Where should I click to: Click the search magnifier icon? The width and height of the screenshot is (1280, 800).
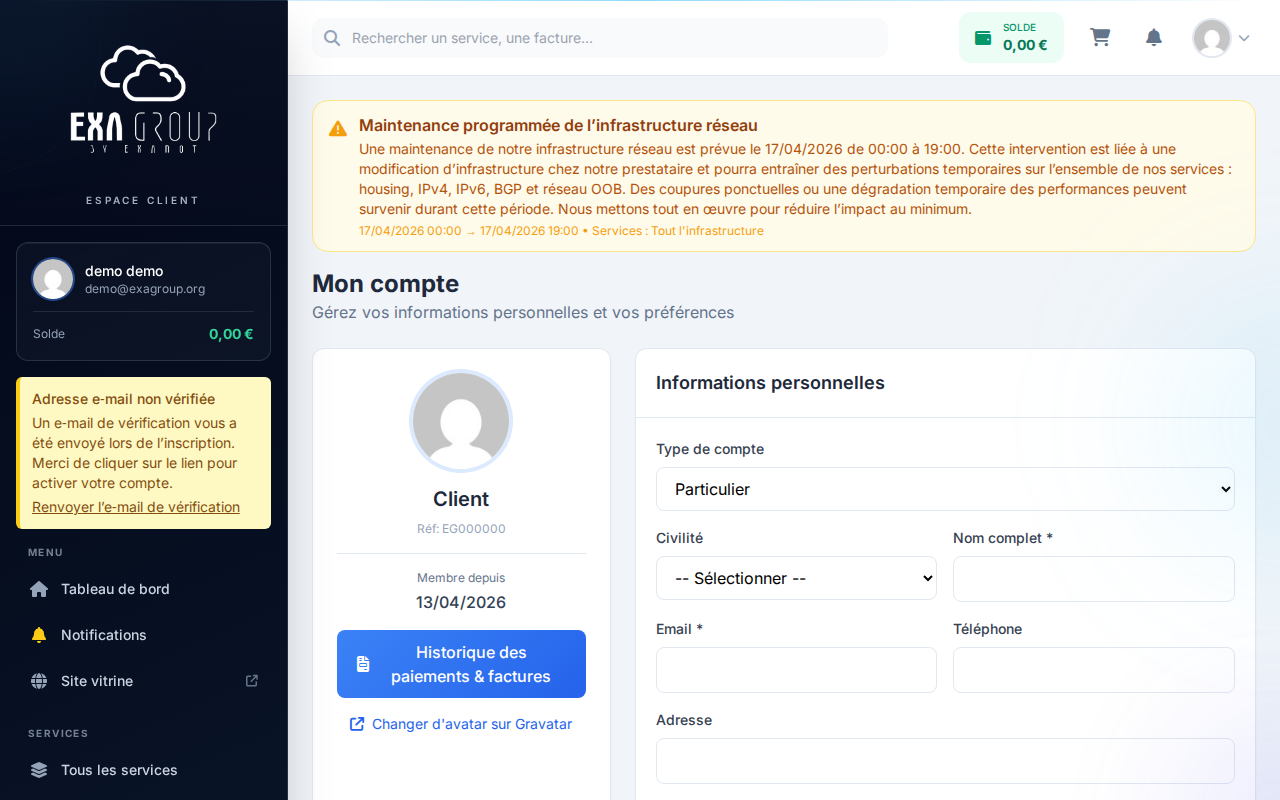click(x=332, y=38)
